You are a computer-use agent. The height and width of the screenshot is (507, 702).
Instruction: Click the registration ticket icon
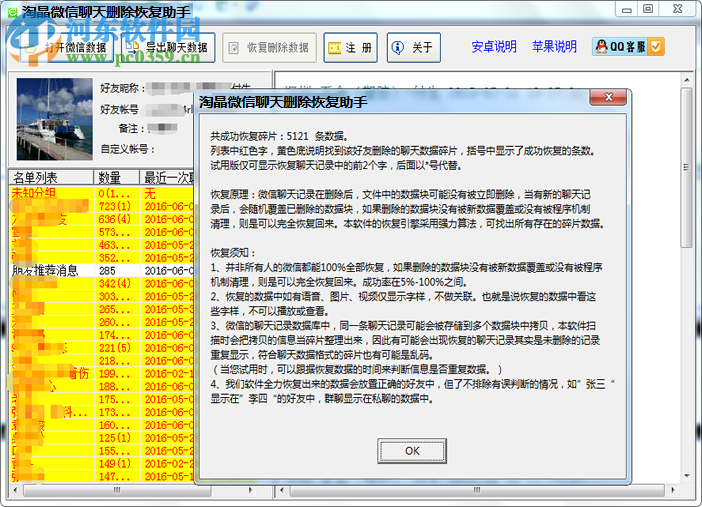click(334, 48)
